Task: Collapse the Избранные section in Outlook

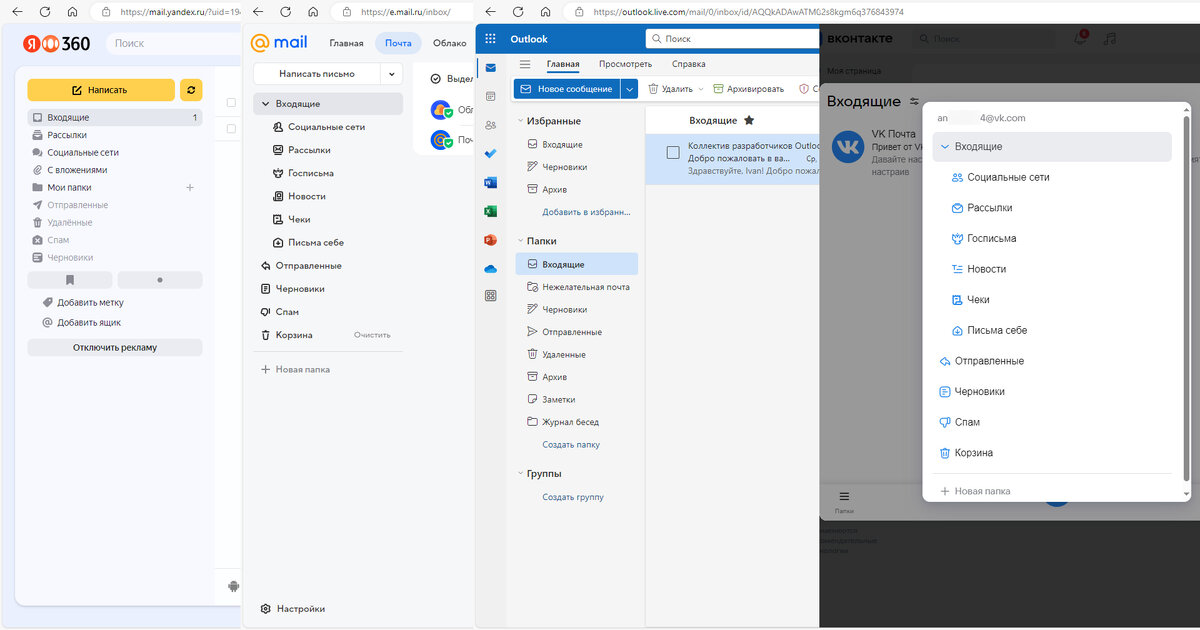Action: click(520, 121)
